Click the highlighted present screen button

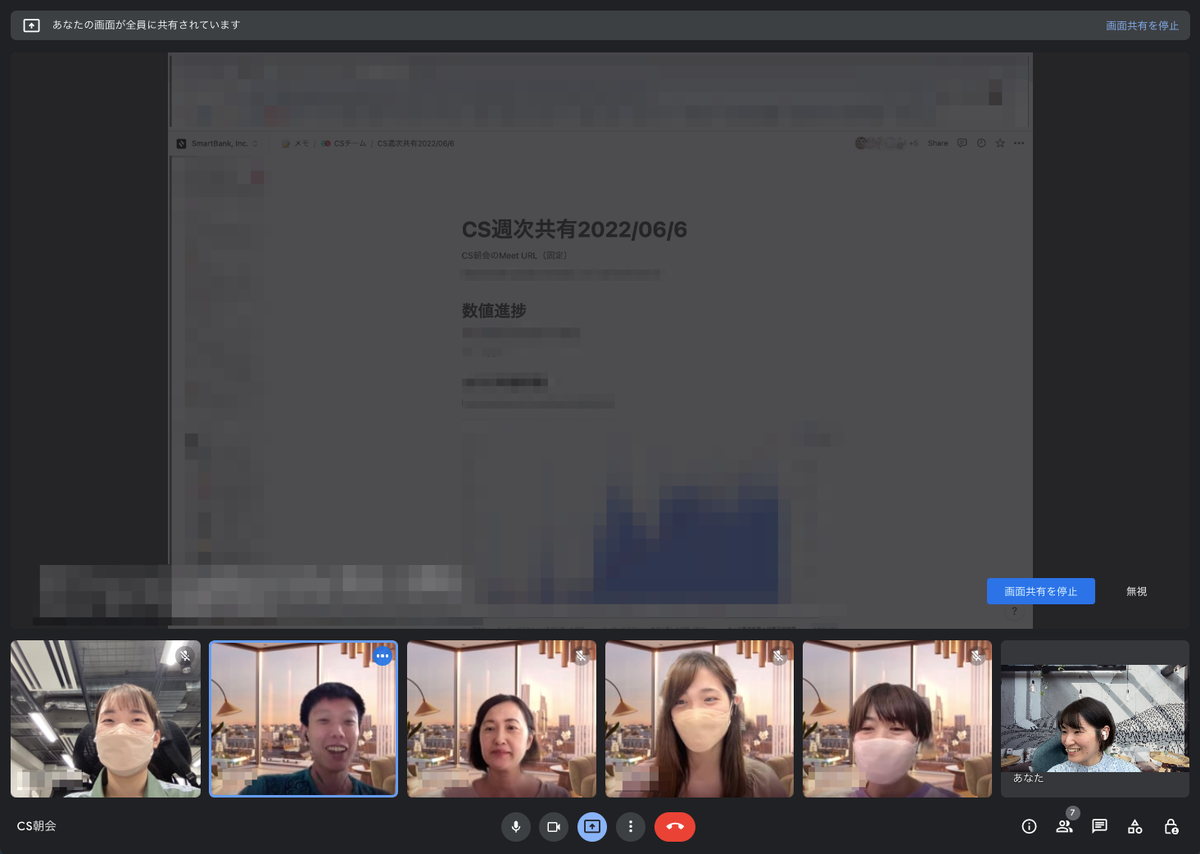pyautogui.click(x=592, y=827)
